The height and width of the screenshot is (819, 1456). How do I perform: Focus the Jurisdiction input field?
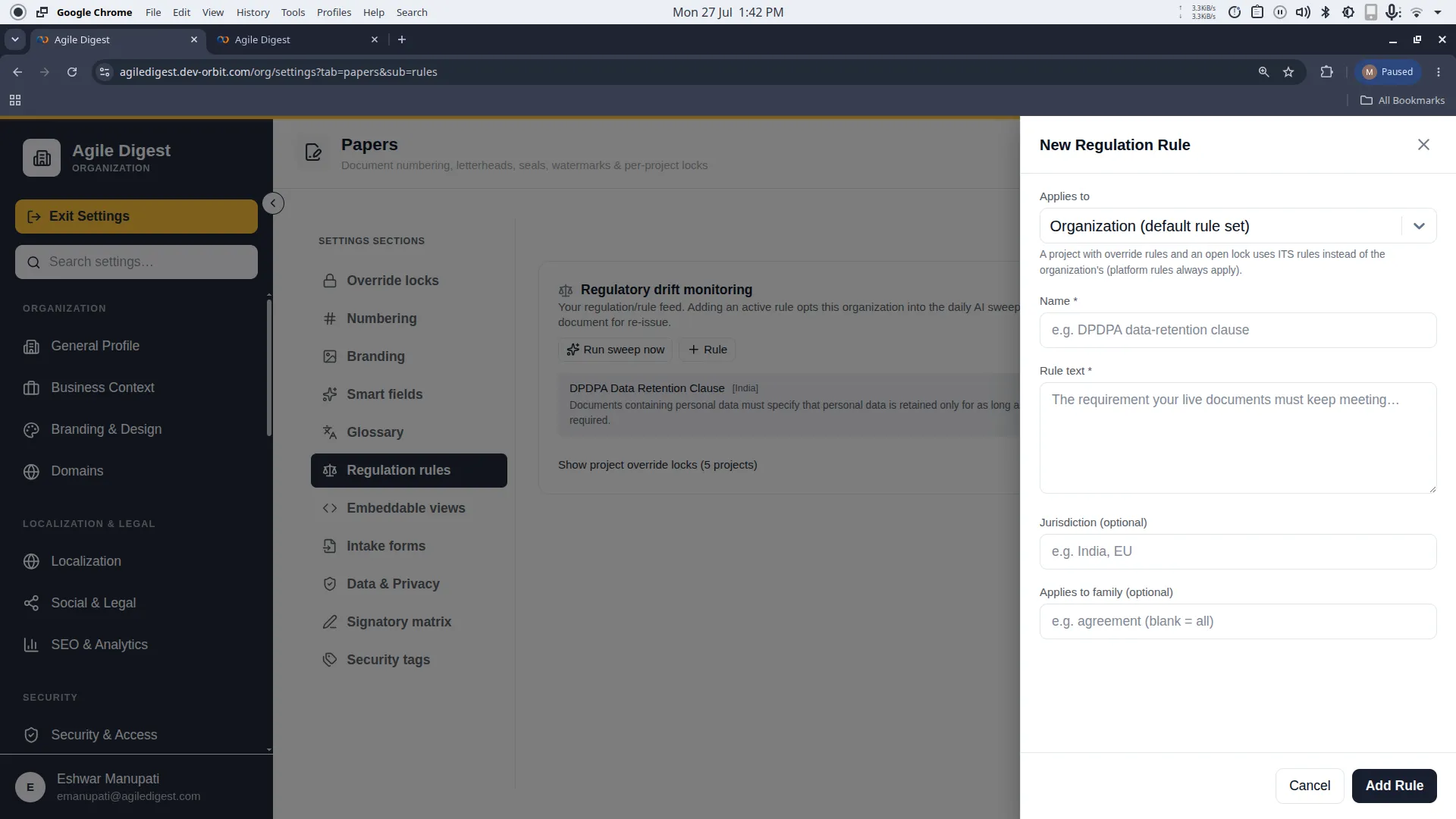(1238, 551)
